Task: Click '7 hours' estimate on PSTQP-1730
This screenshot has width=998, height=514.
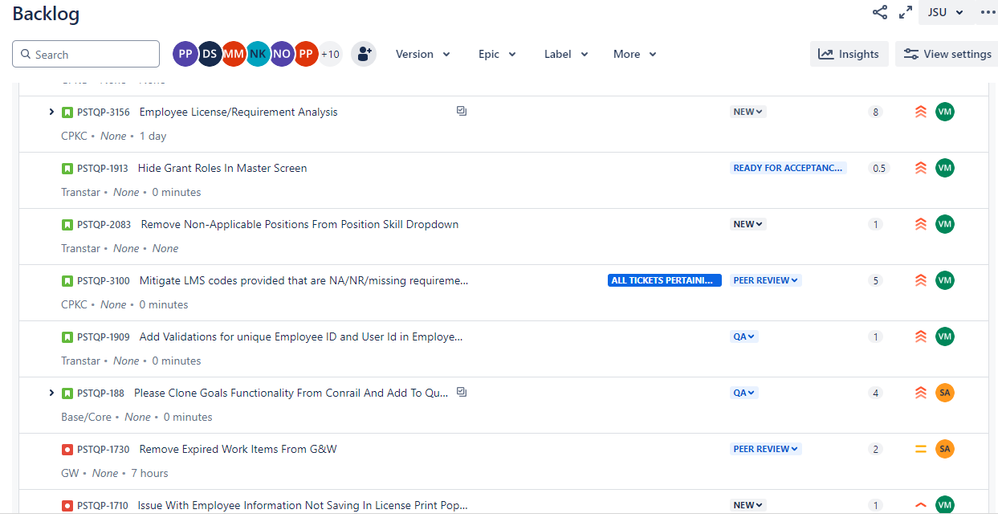Action: coord(150,473)
